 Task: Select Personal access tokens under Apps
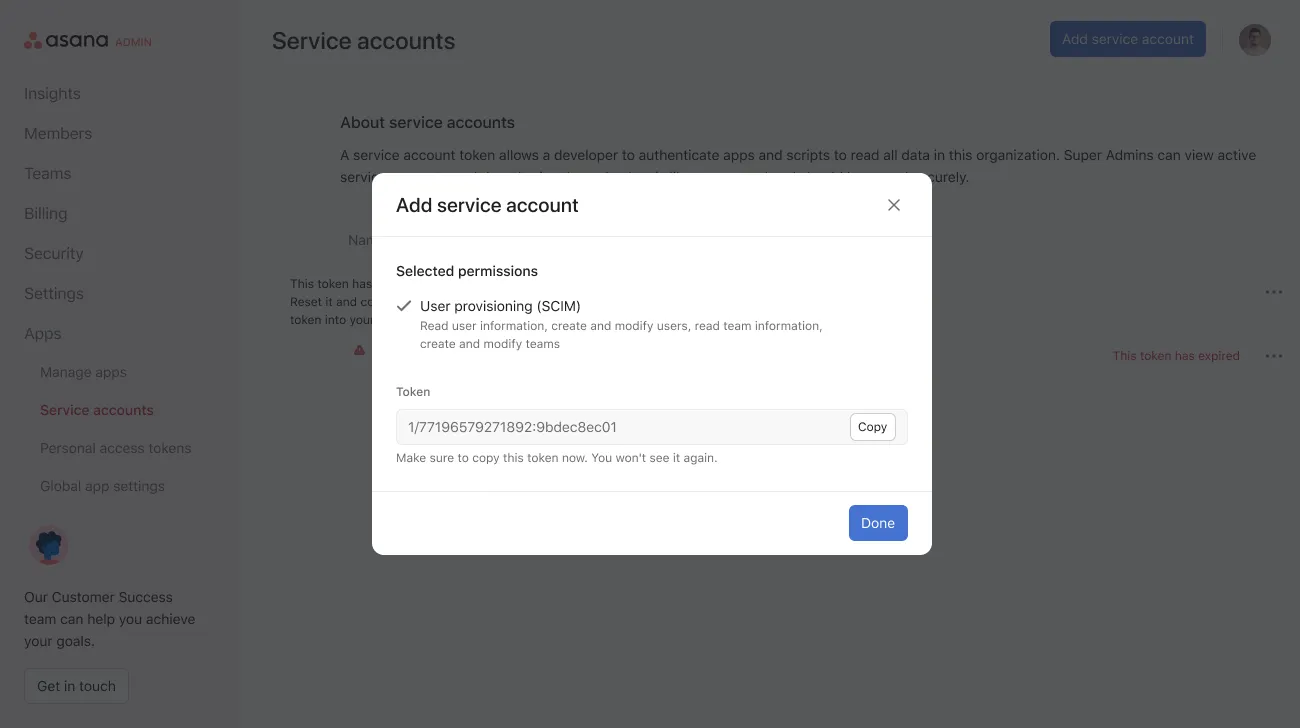(115, 448)
